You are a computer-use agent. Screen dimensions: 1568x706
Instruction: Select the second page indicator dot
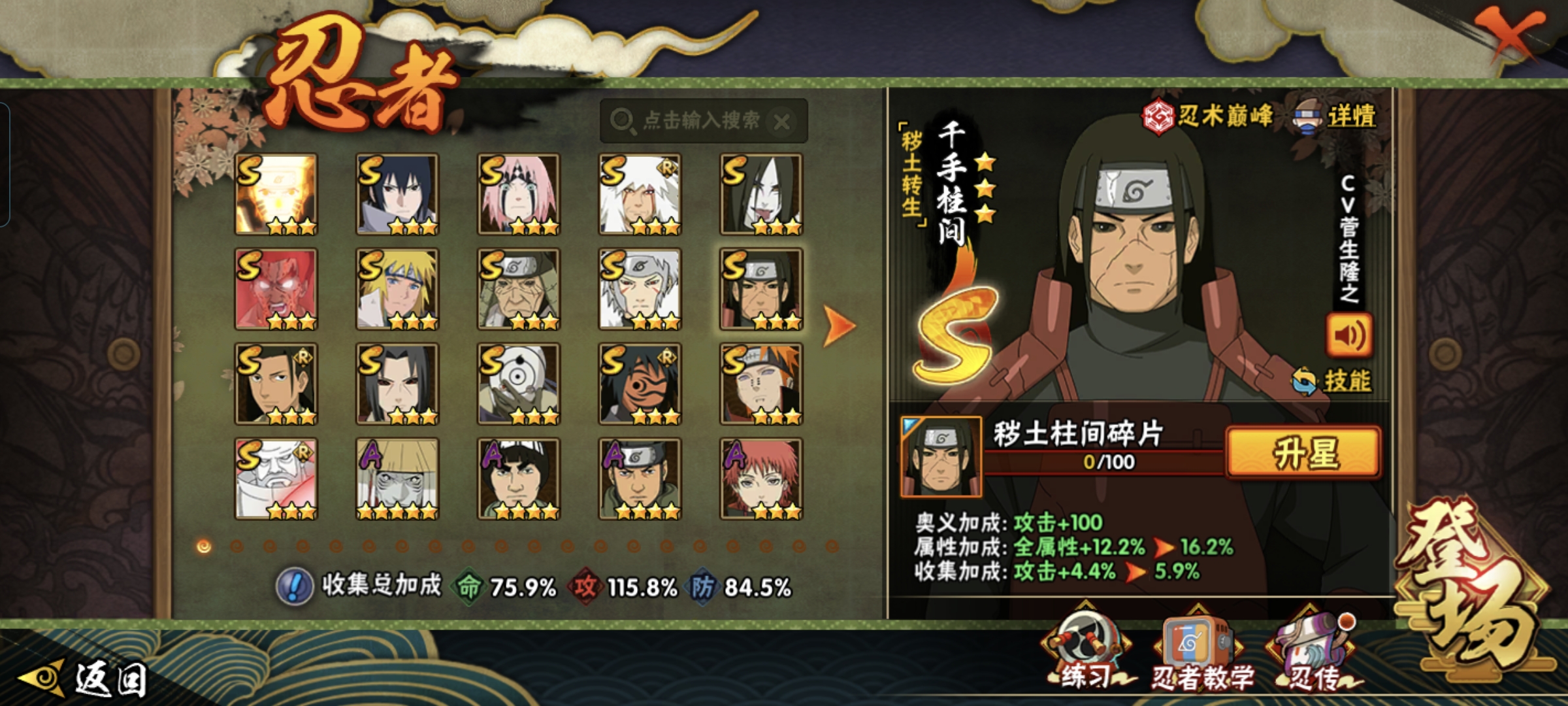tap(237, 546)
